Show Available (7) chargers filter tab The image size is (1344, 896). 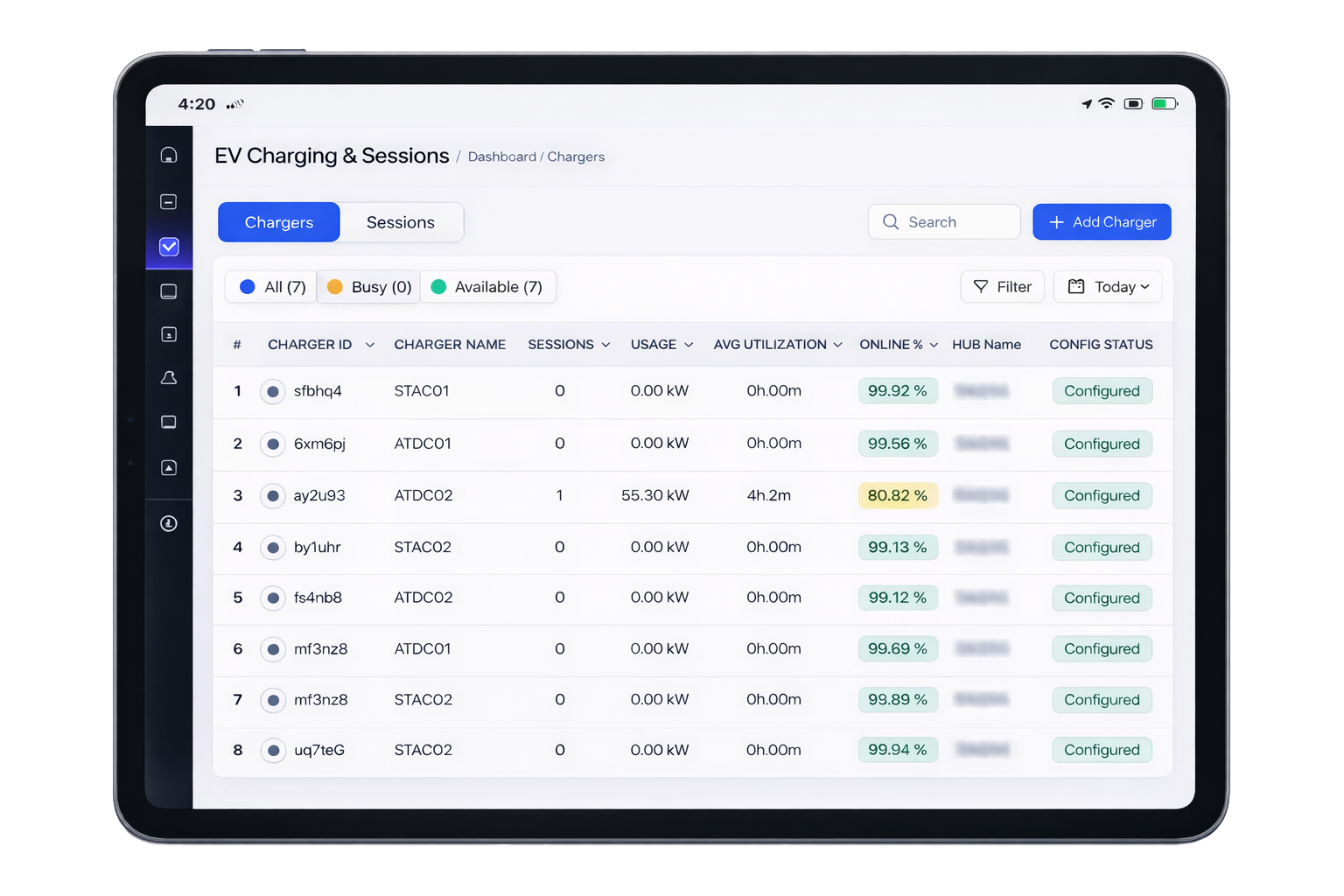(487, 287)
